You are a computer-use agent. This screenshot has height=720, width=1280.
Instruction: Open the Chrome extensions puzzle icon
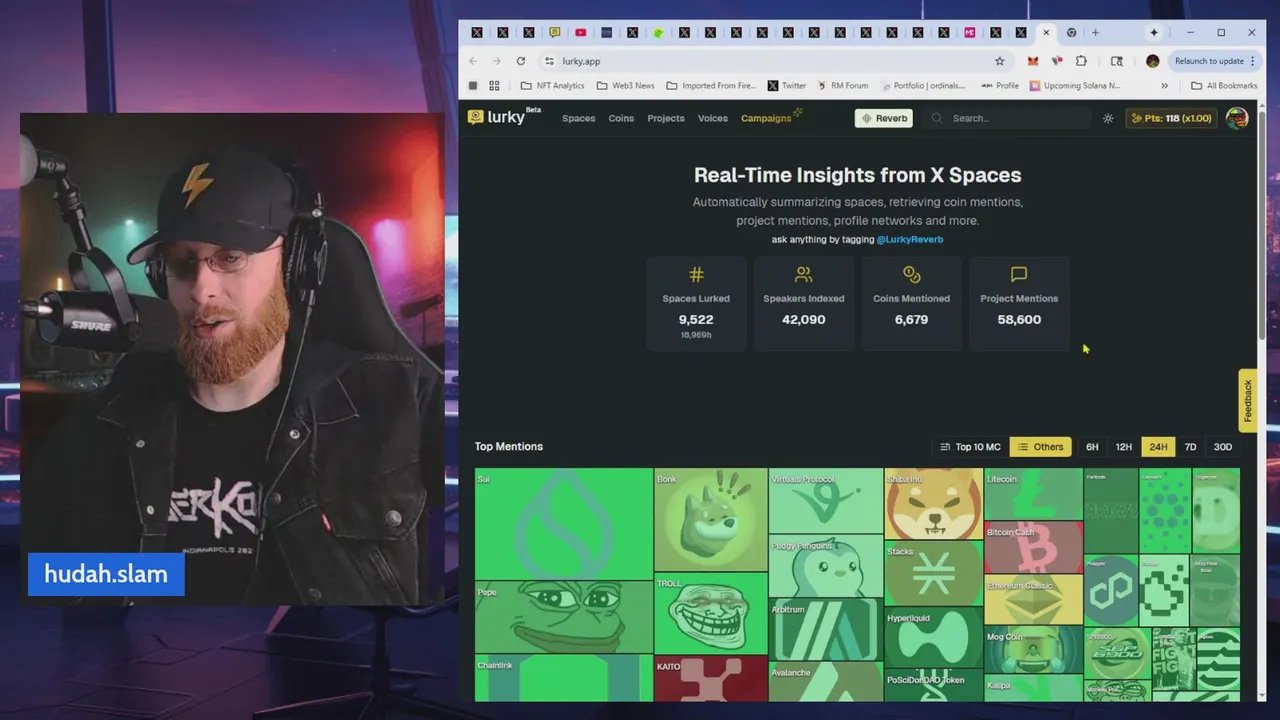click(1081, 61)
